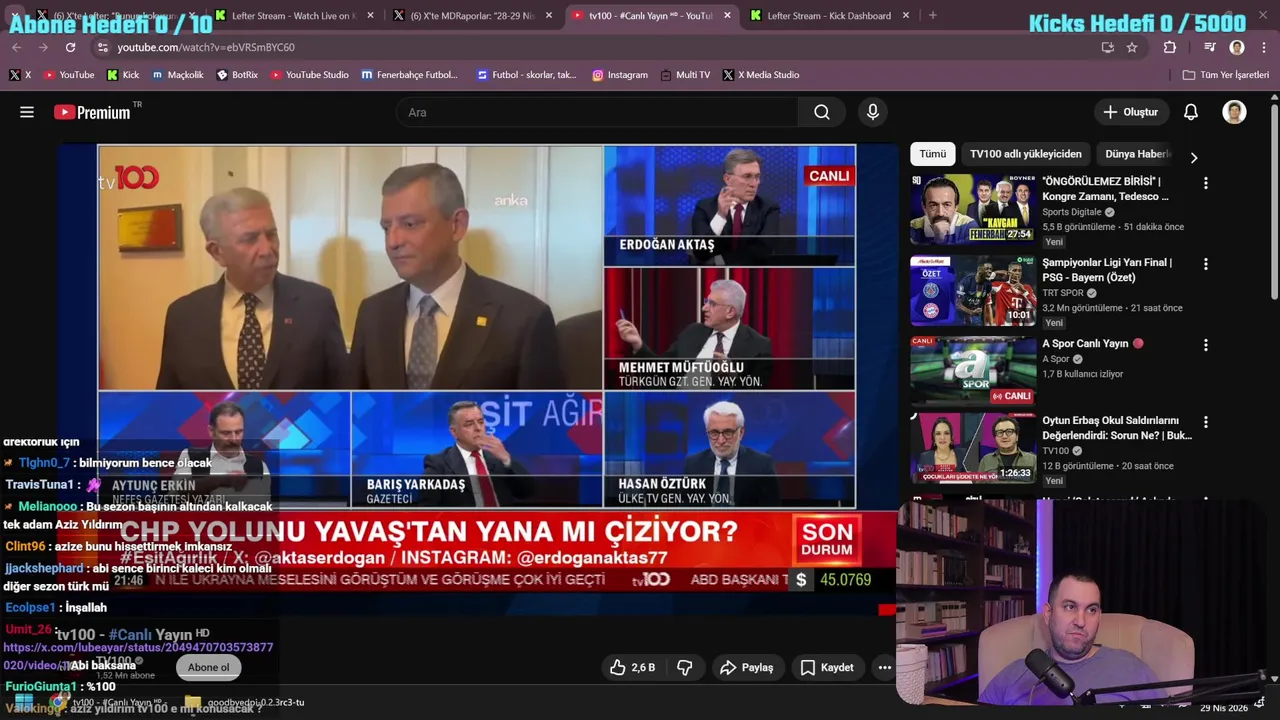The image size is (1280, 720).
Task: Open options for Oytun Erbaş video
Action: coord(1205,422)
